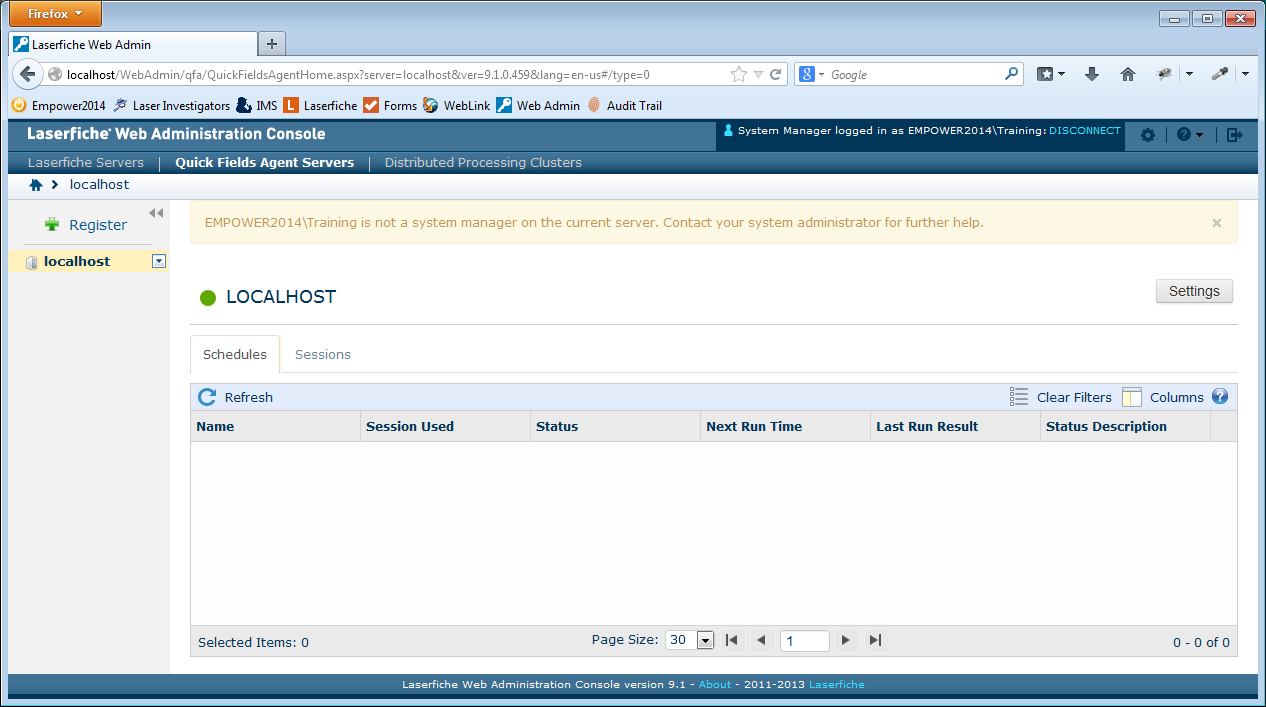Image resolution: width=1266 pixels, height=707 pixels.
Task: Click the logout icon in console header
Action: pos(1235,134)
